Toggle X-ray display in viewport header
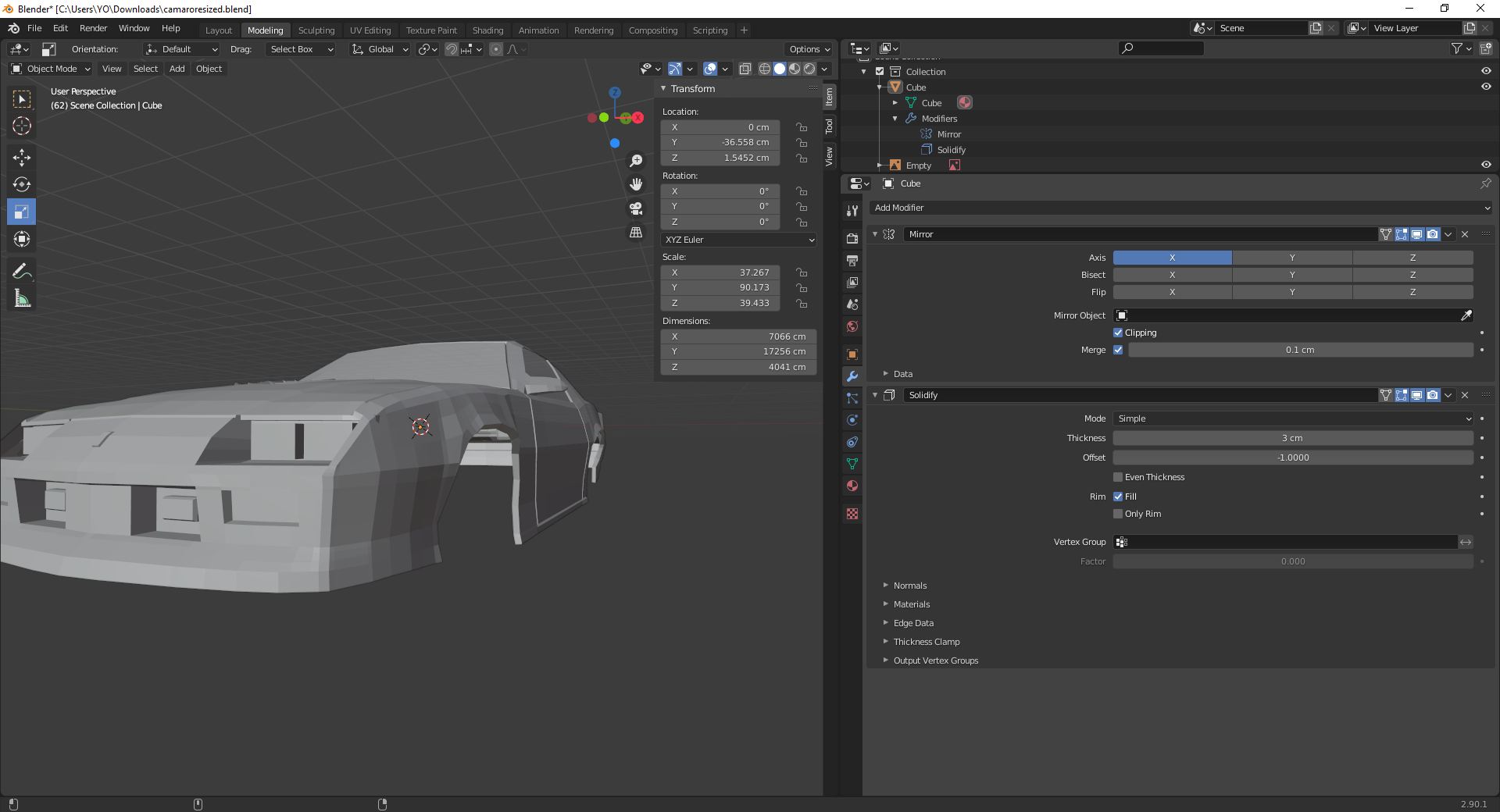The image size is (1500, 812). point(745,69)
